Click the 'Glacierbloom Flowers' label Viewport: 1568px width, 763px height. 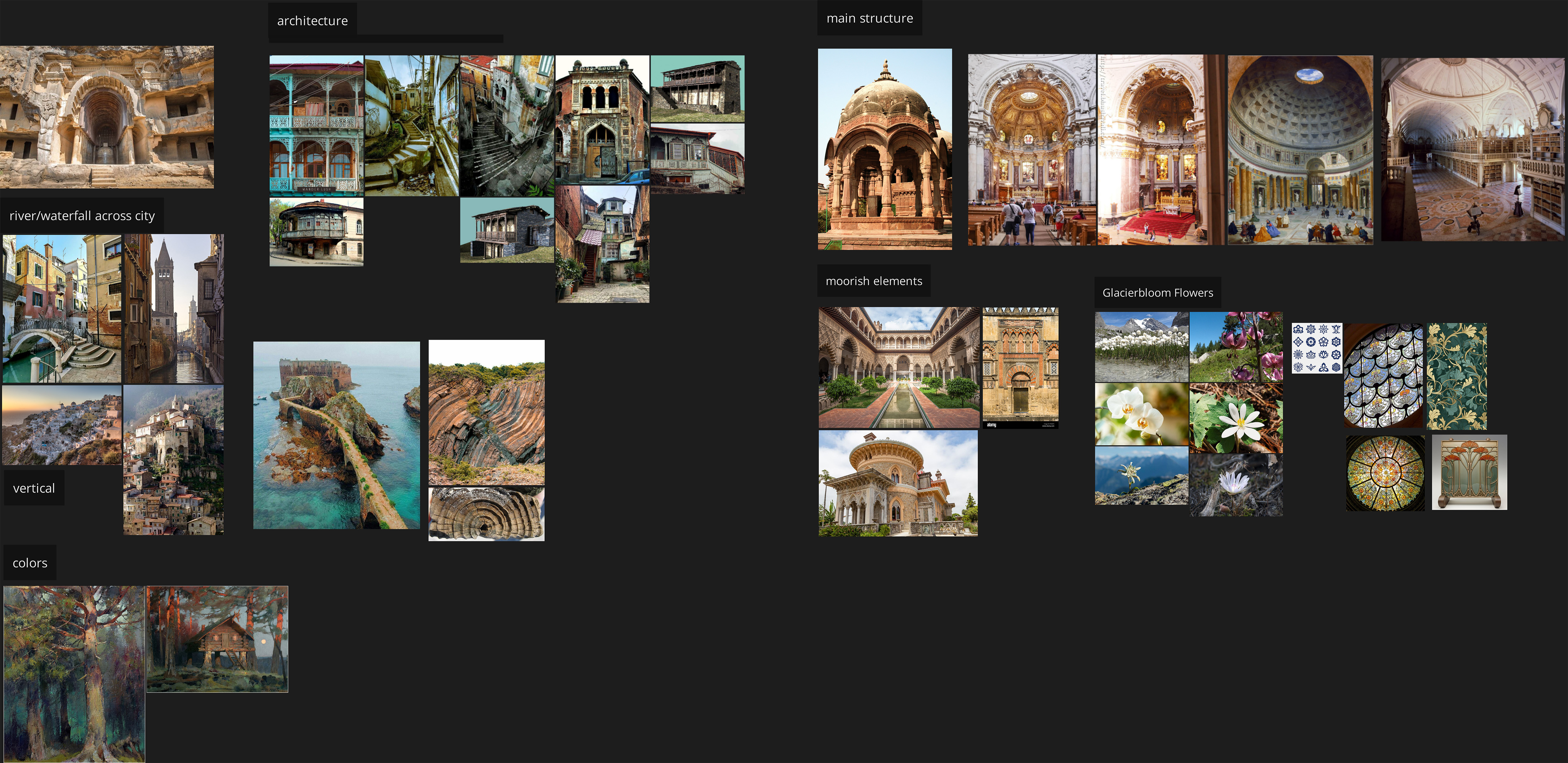[1158, 292]
